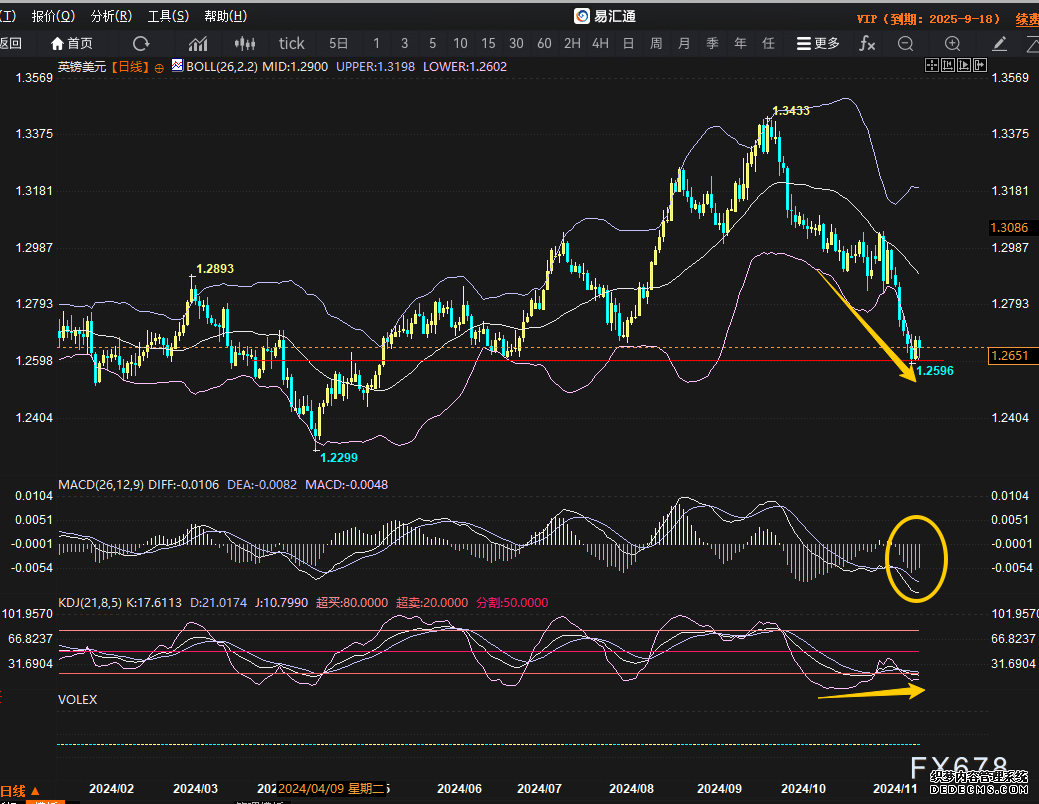Open the 帮助(H) menu
The image size is (1039, 804).
coord(226,16)
